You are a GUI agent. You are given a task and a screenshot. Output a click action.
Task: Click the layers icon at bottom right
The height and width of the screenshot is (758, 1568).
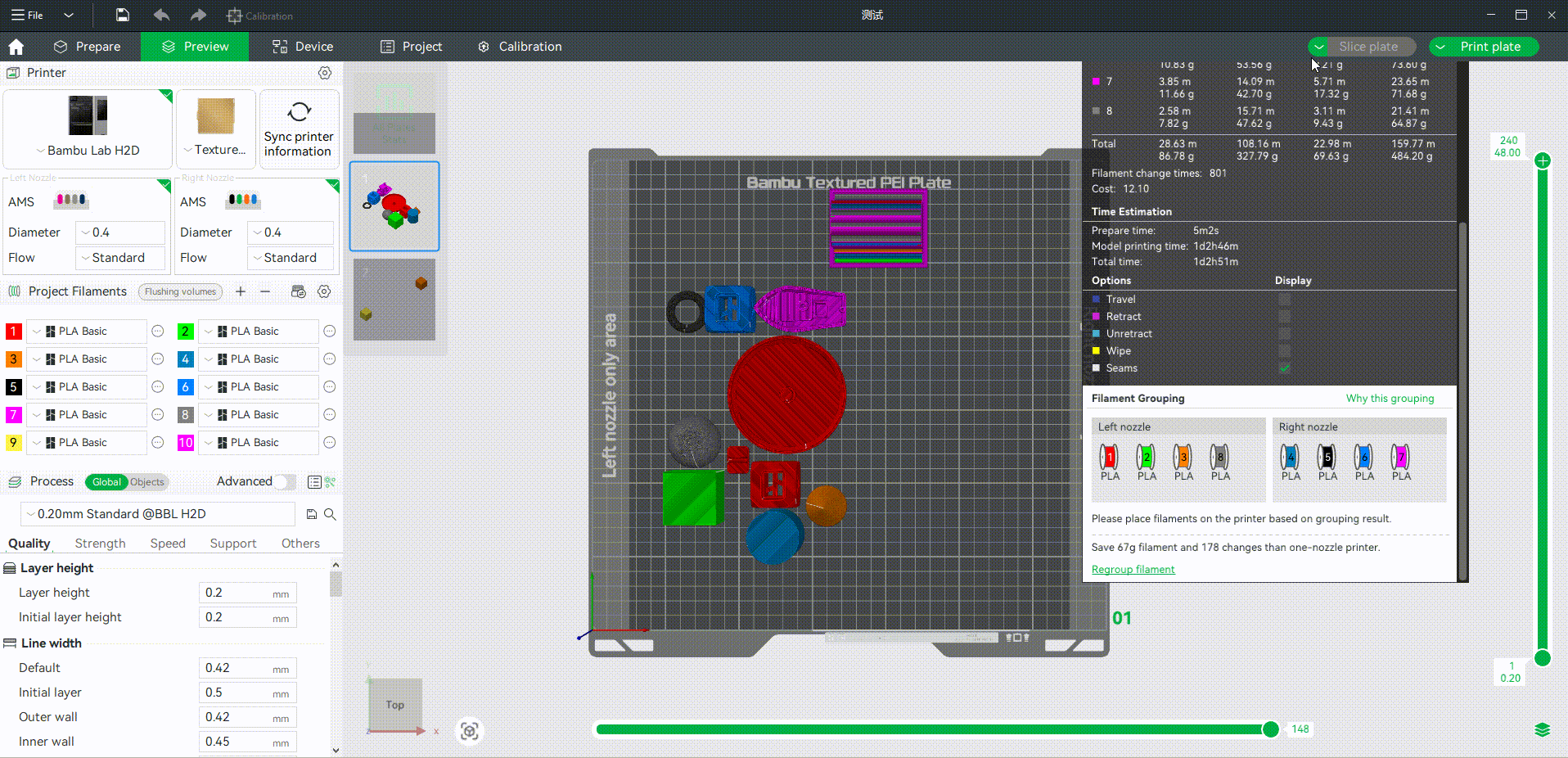point(1542,729)
